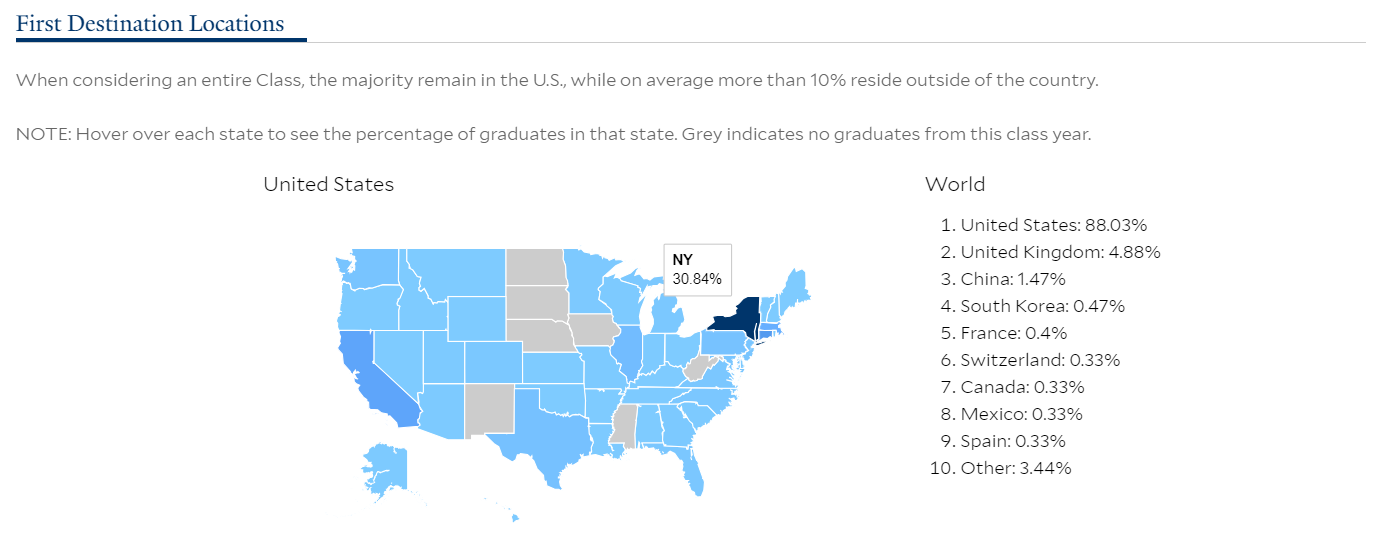Select United Kingdom: 4.88% list entry

1060,252
